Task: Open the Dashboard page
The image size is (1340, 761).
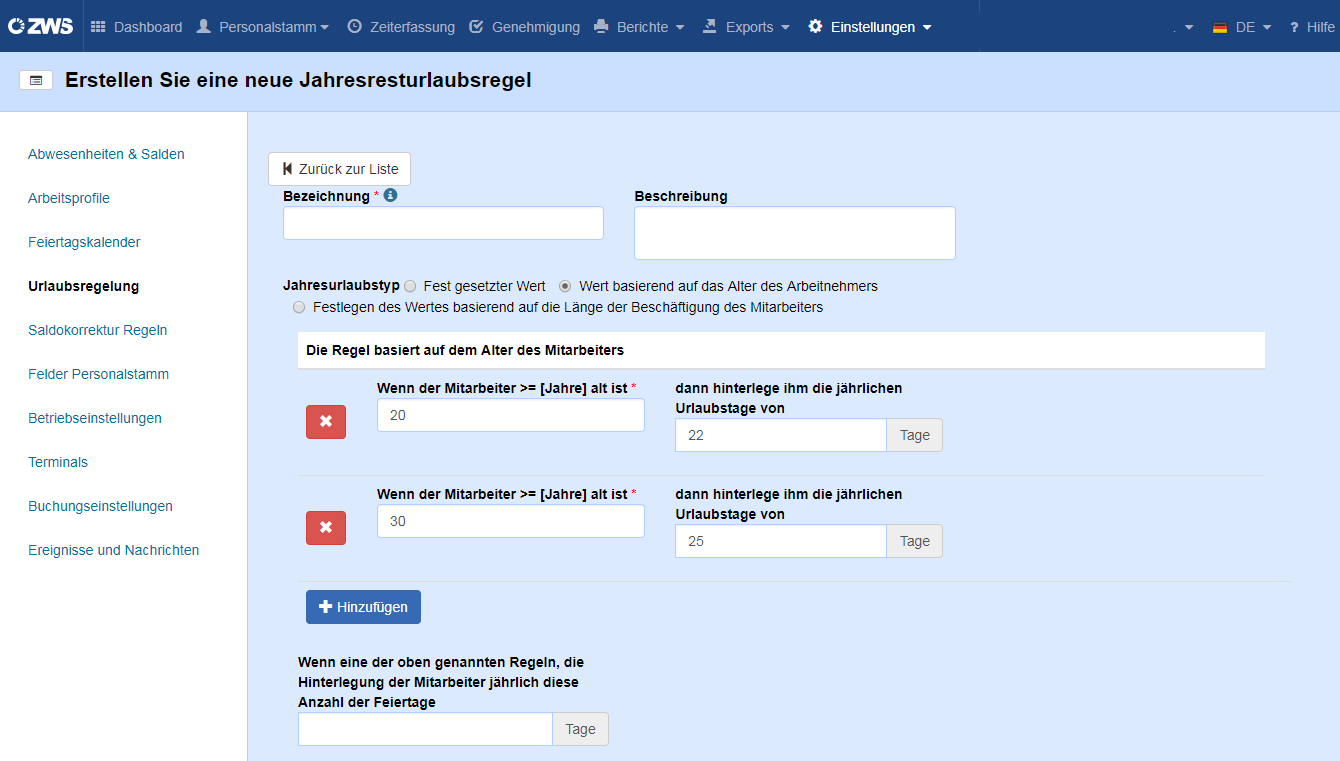Action: point(136,27)
